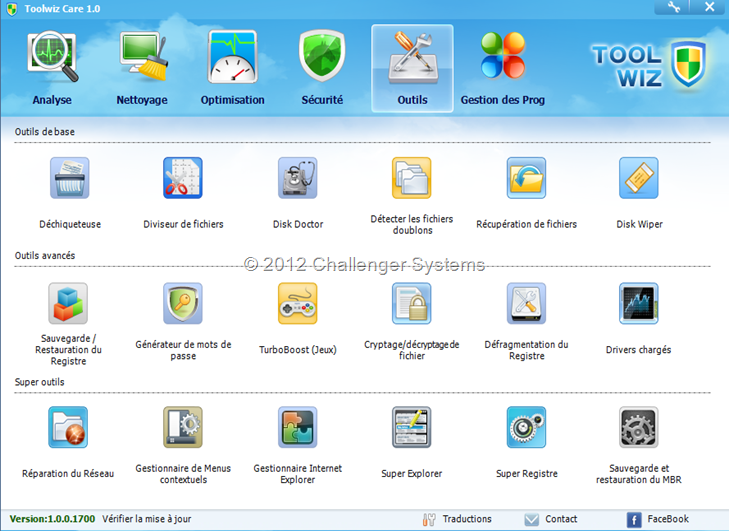Close the Toolwiz Care window
Screen dimensions: 729x531
(709, 7)
